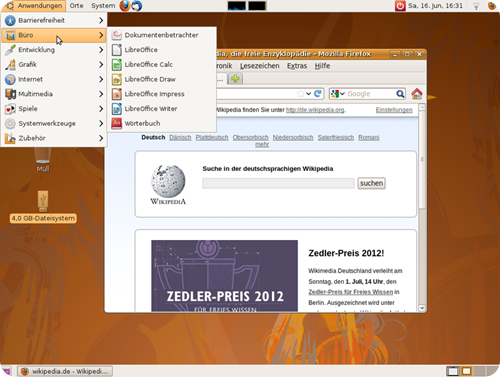Click the suchen button
The width and height of the screenshot is (500, 377).
click(372, 183)
